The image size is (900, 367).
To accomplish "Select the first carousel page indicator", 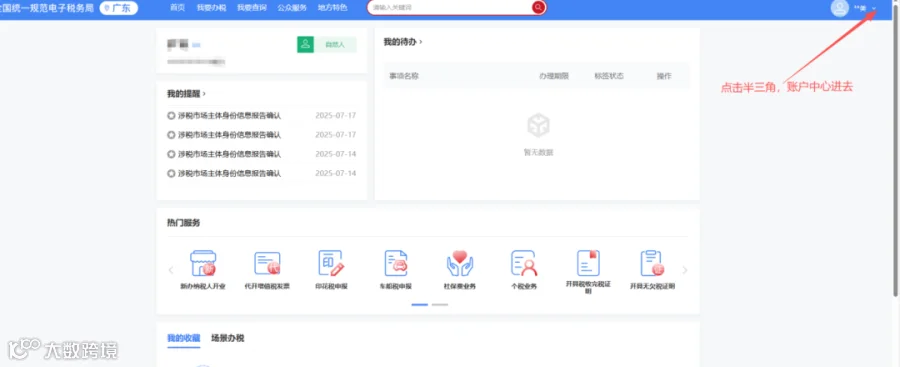I will [x=420, y=304].
